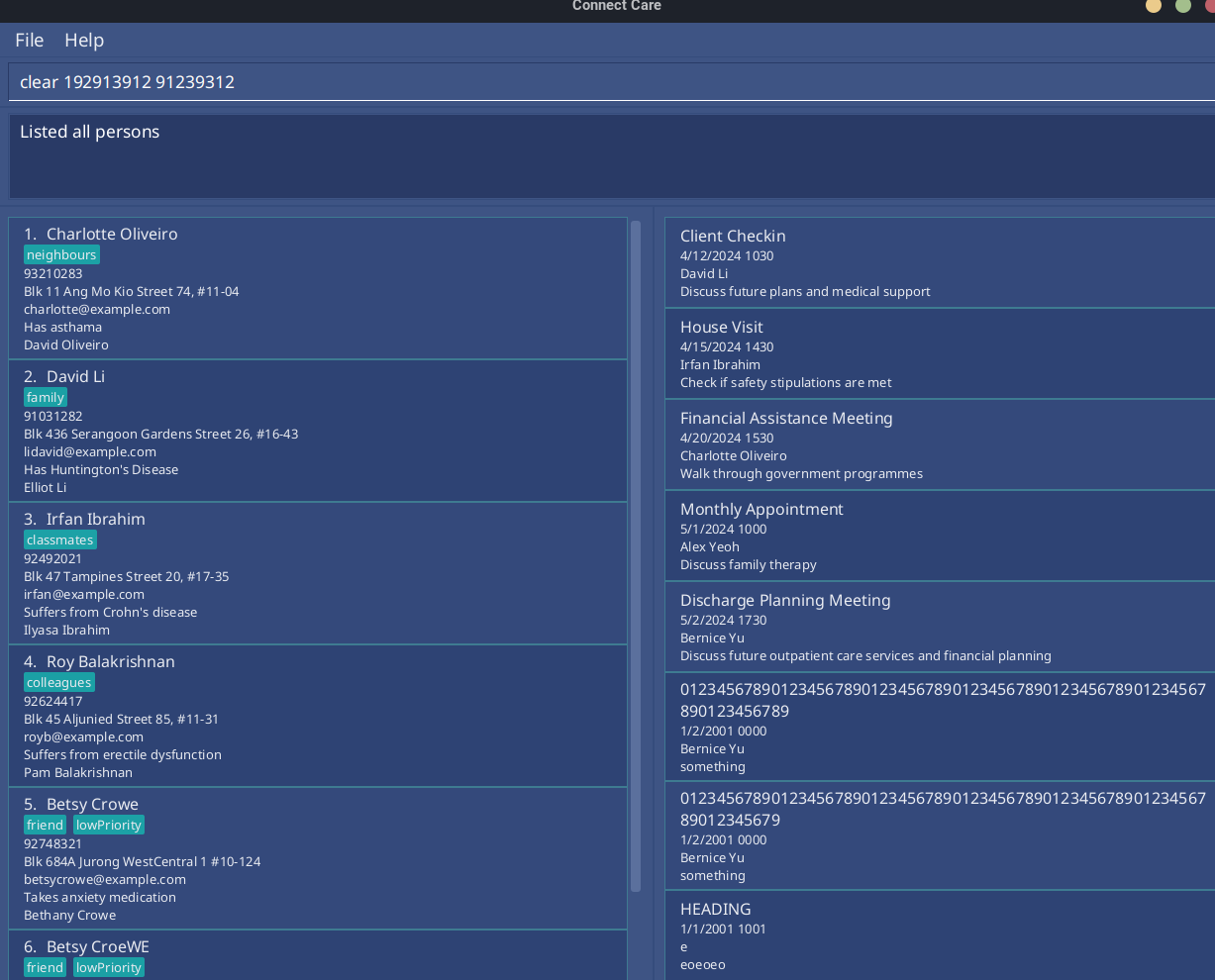Click email betsycrowe@example.com

tap(105, 879)
